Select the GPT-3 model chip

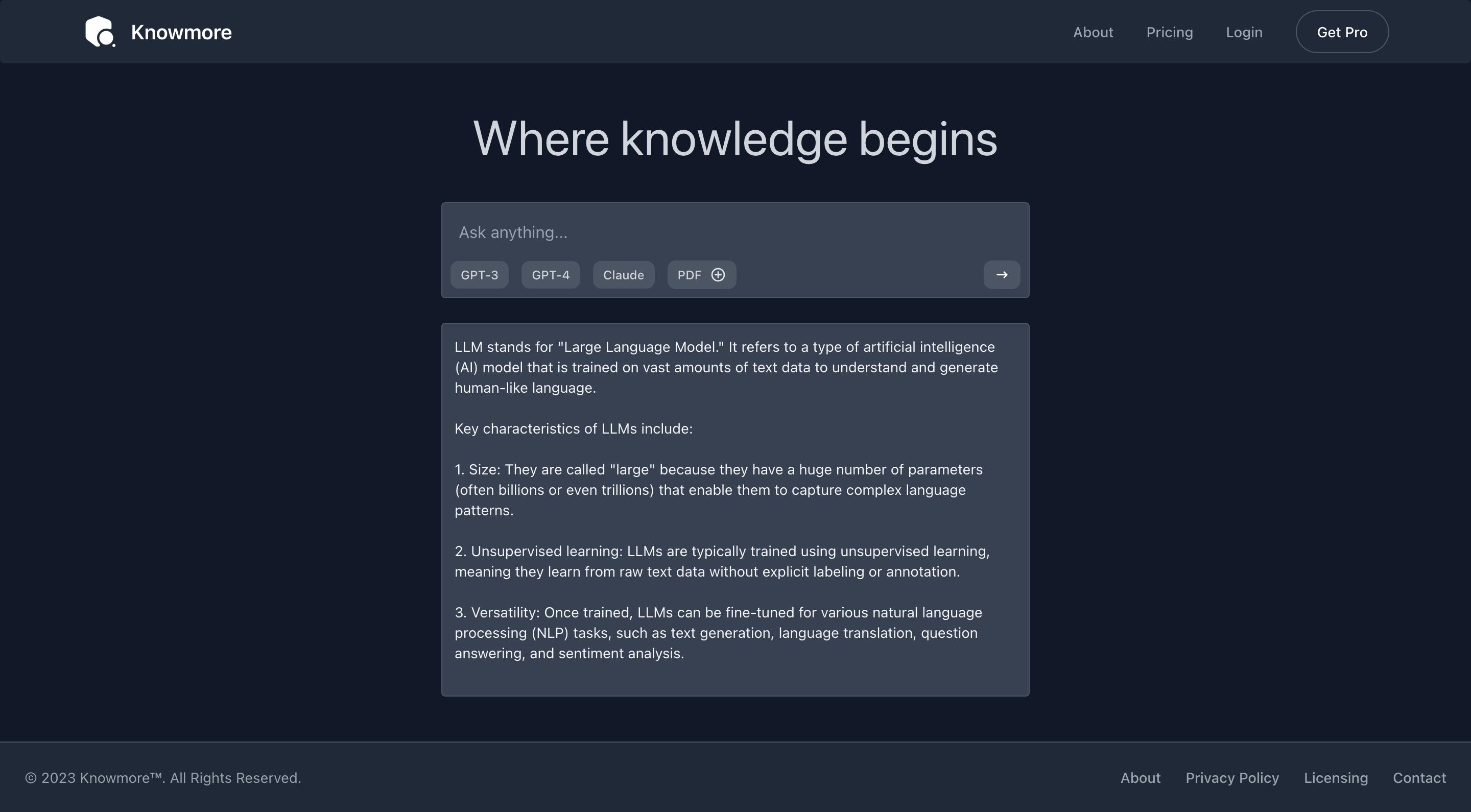(x=479, y=275)
